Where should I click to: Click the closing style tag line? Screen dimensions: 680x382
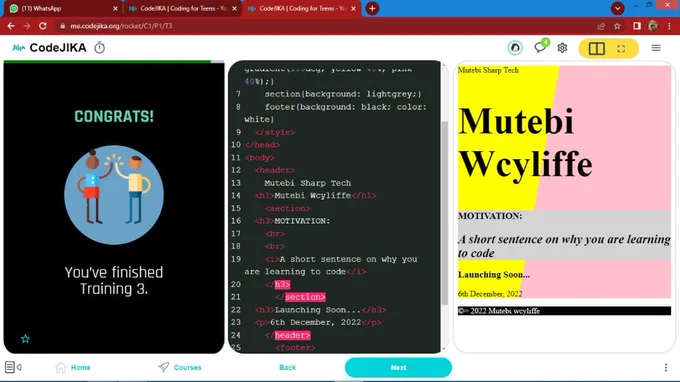click(x=275, y=132)
